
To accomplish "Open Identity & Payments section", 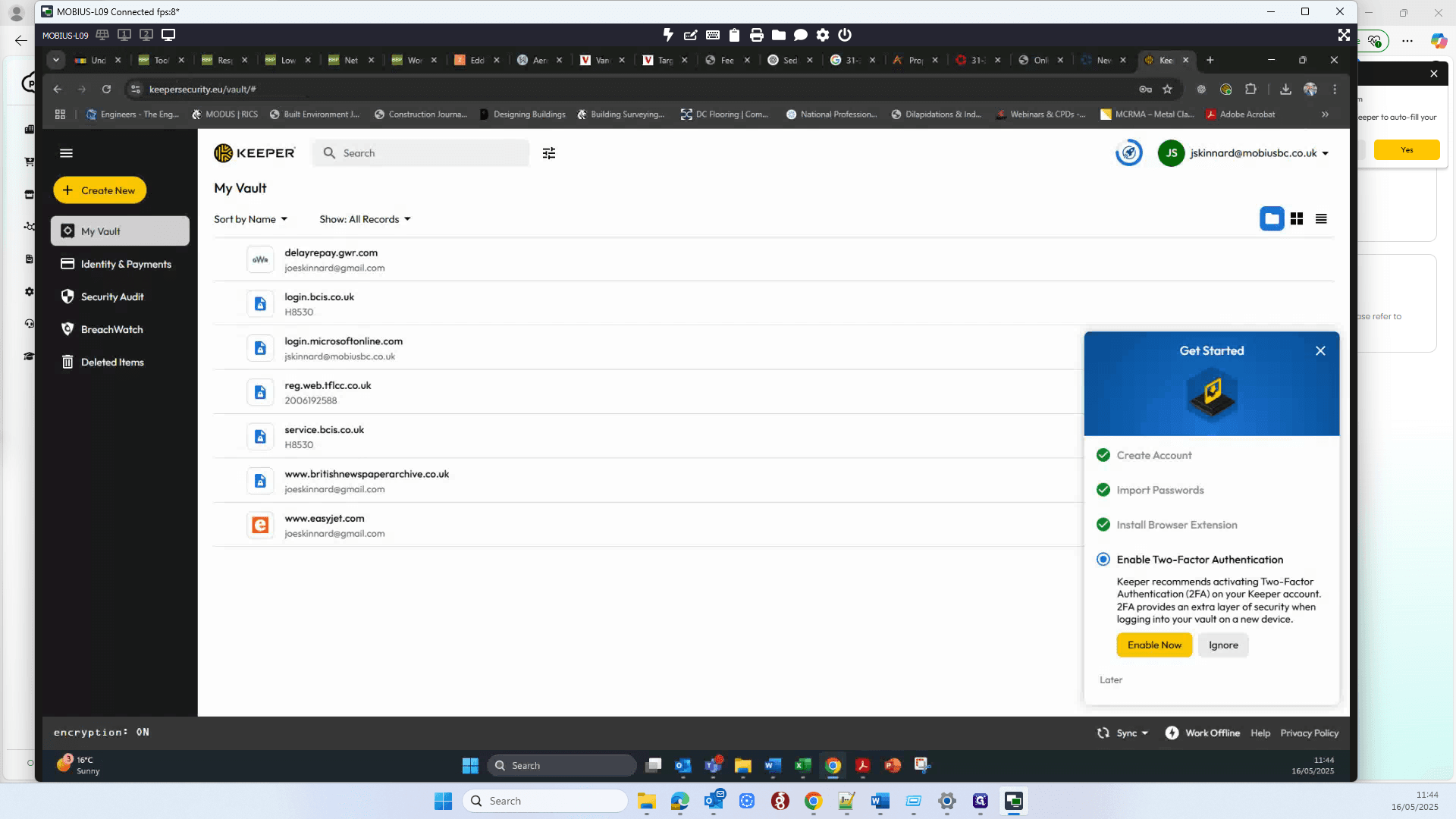I will [x=120, y=264].
